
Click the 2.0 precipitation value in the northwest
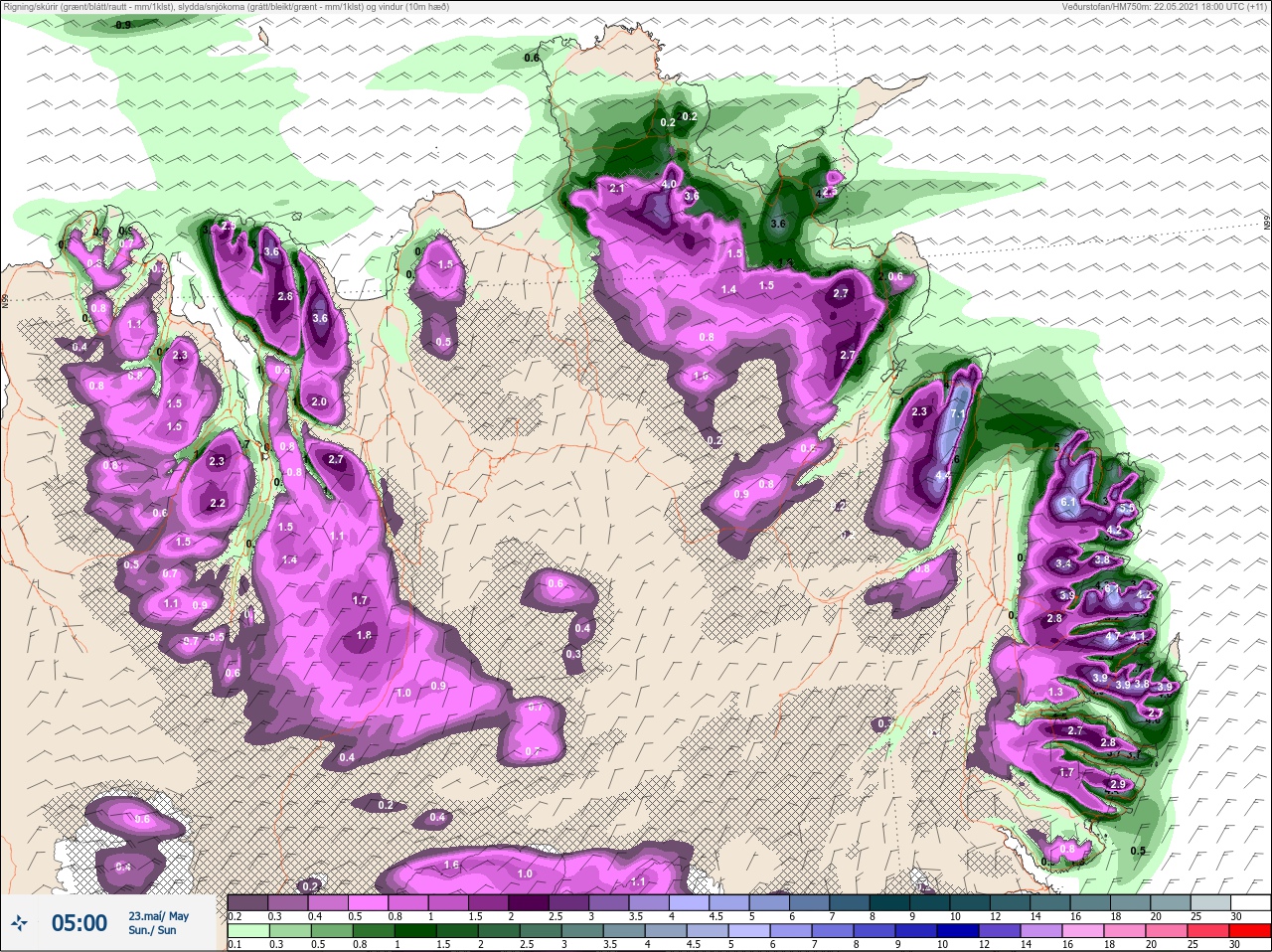click(x=319, y=401)
